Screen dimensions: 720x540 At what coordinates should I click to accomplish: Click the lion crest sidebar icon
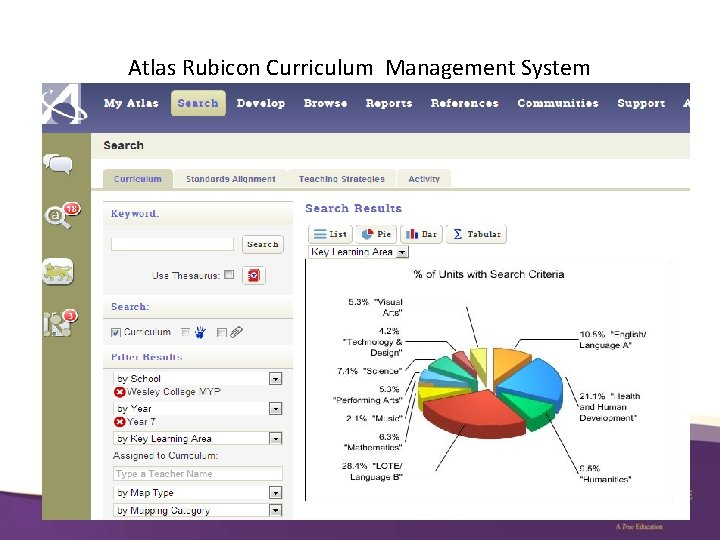click(58, 271)
